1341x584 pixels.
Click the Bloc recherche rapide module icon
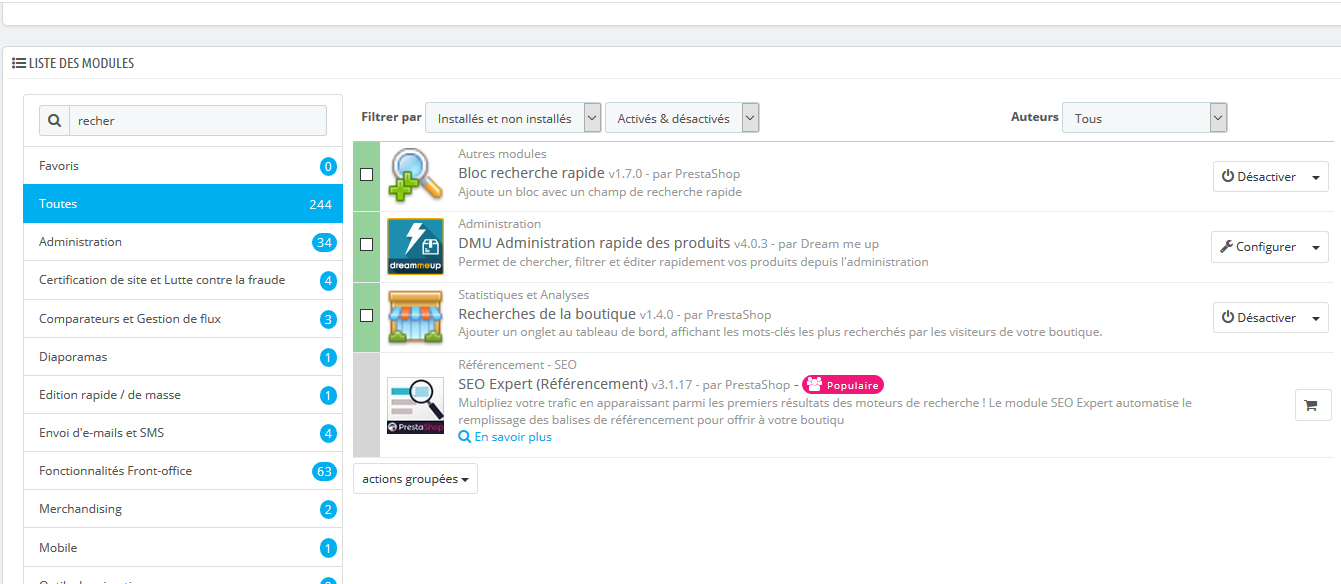click(415, 175)
